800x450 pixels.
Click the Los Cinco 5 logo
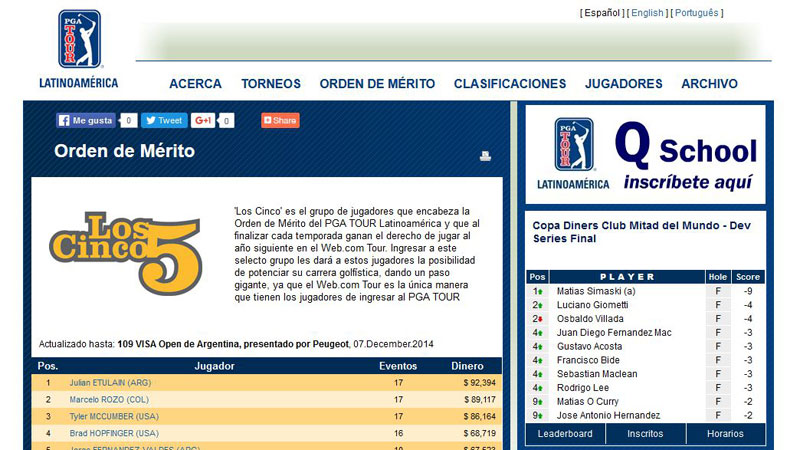click(126, 252)
